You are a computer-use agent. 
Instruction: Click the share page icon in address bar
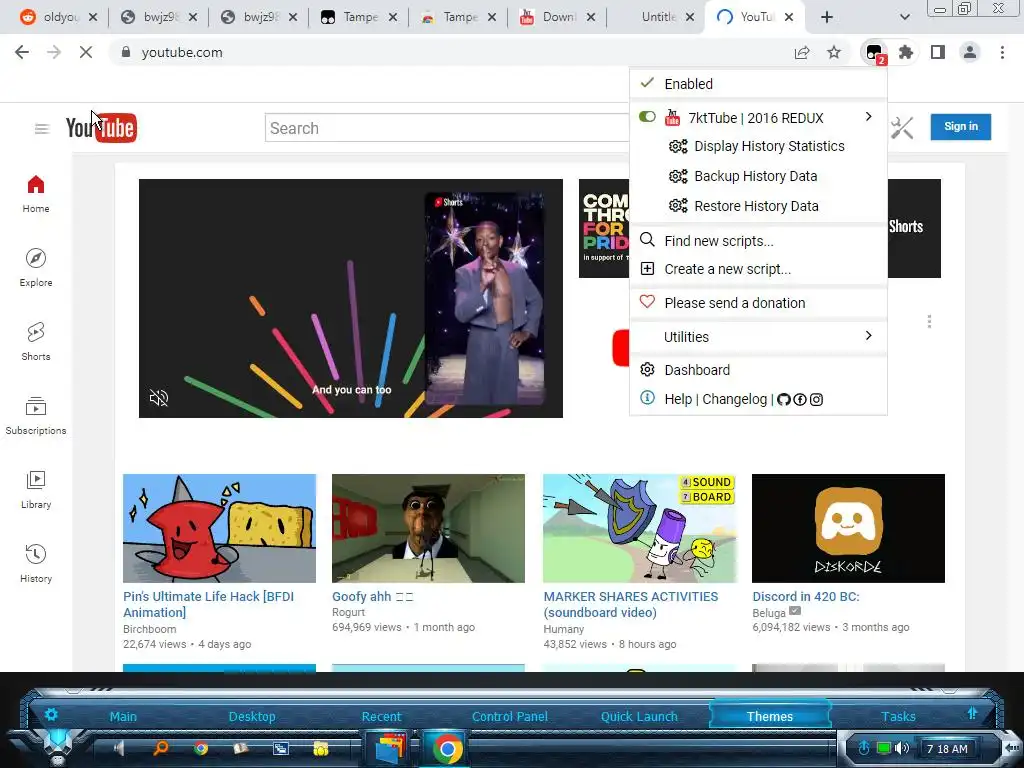(x=802, y=52)
